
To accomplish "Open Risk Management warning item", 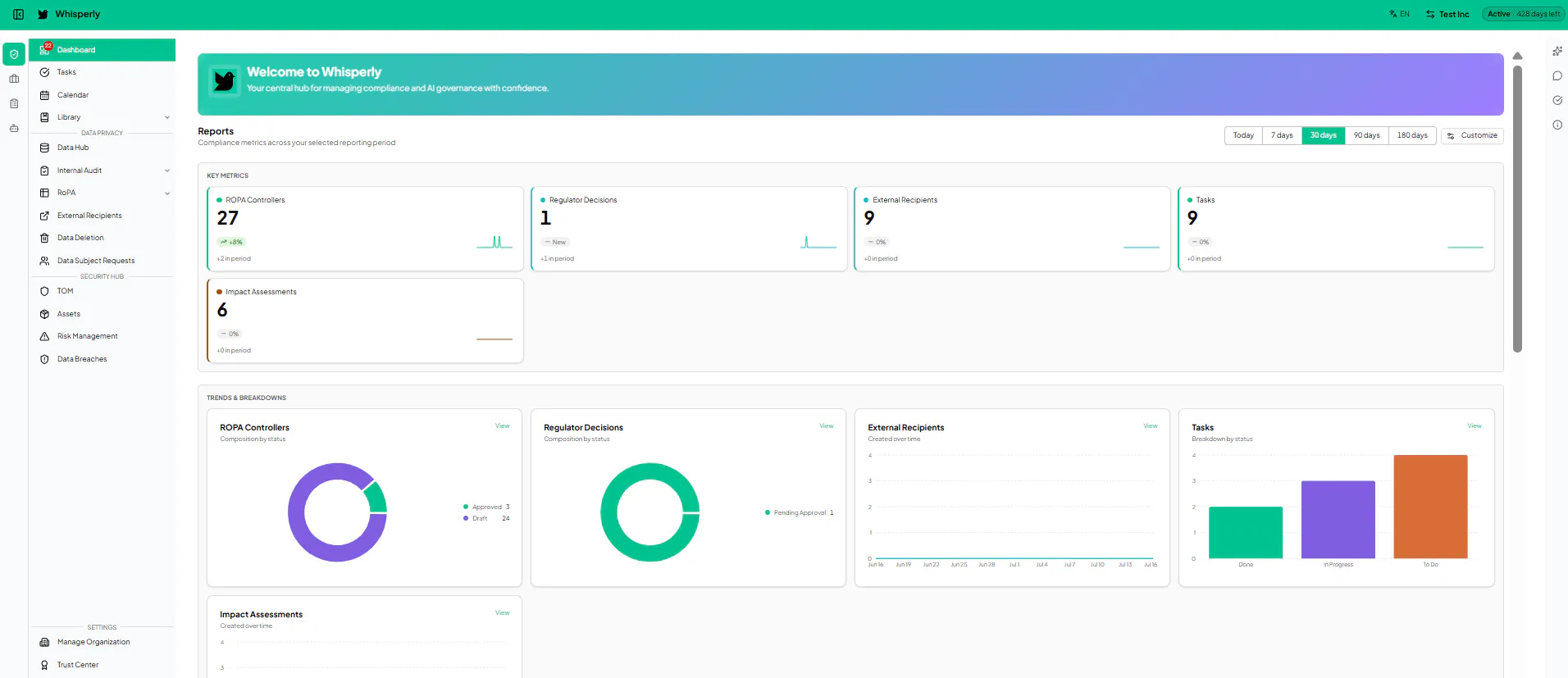I will 103,336.
